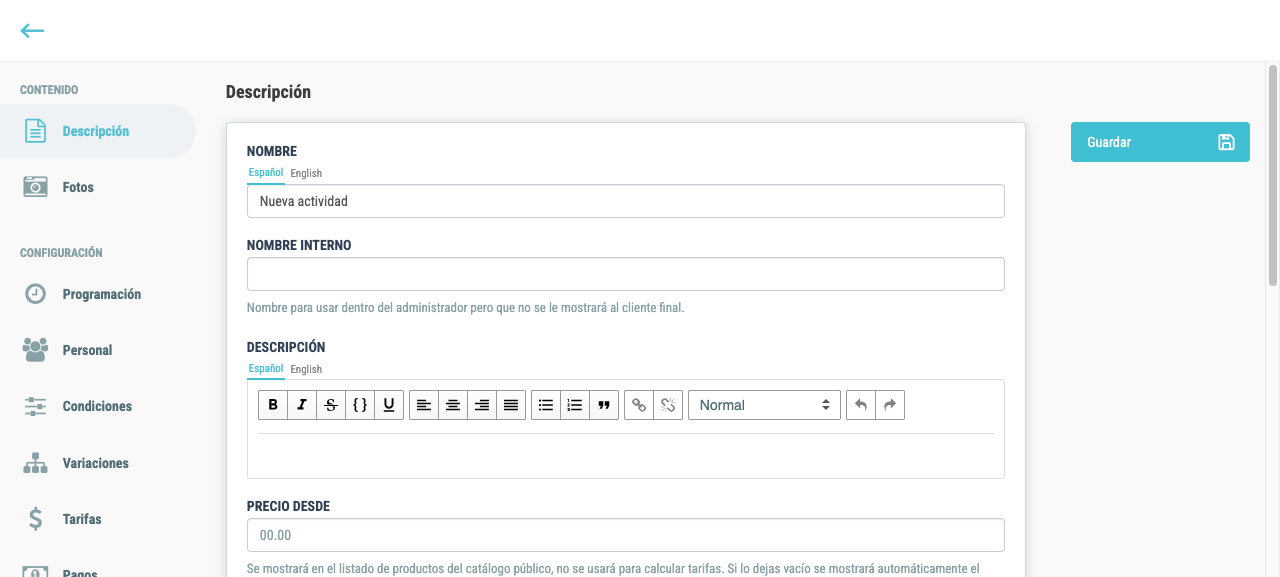The width and height of the screenshot is (1280, 577).
Task: Center align text in editor
Action: coord(453,405)
